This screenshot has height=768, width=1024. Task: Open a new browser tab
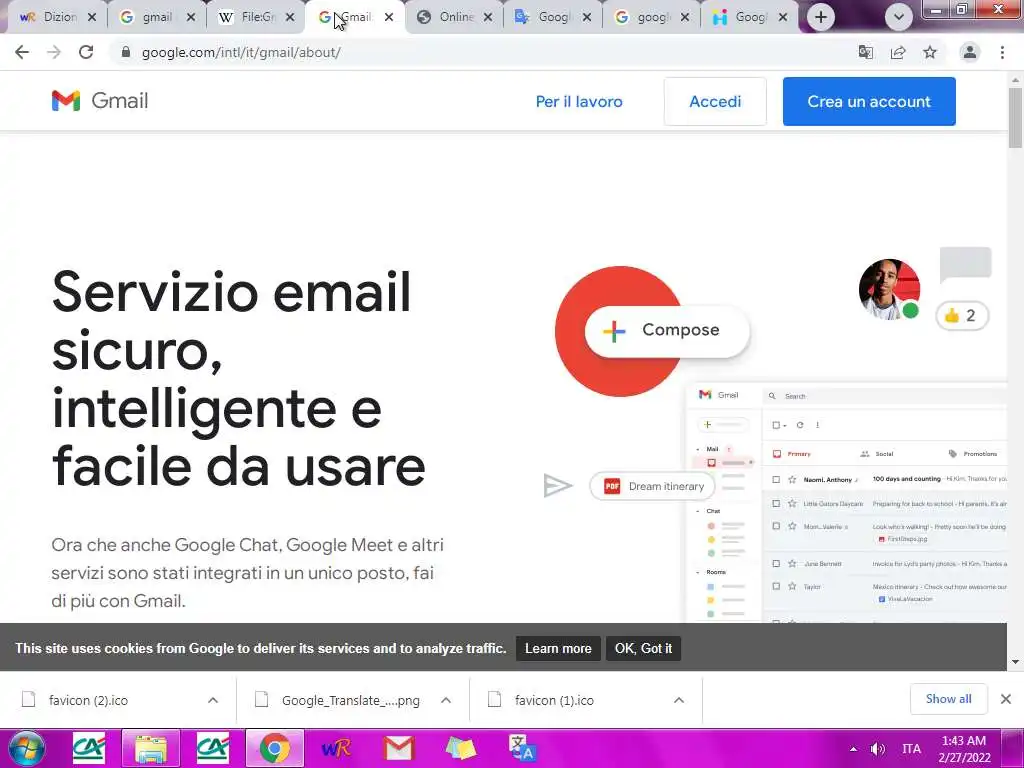coord(821,17)
